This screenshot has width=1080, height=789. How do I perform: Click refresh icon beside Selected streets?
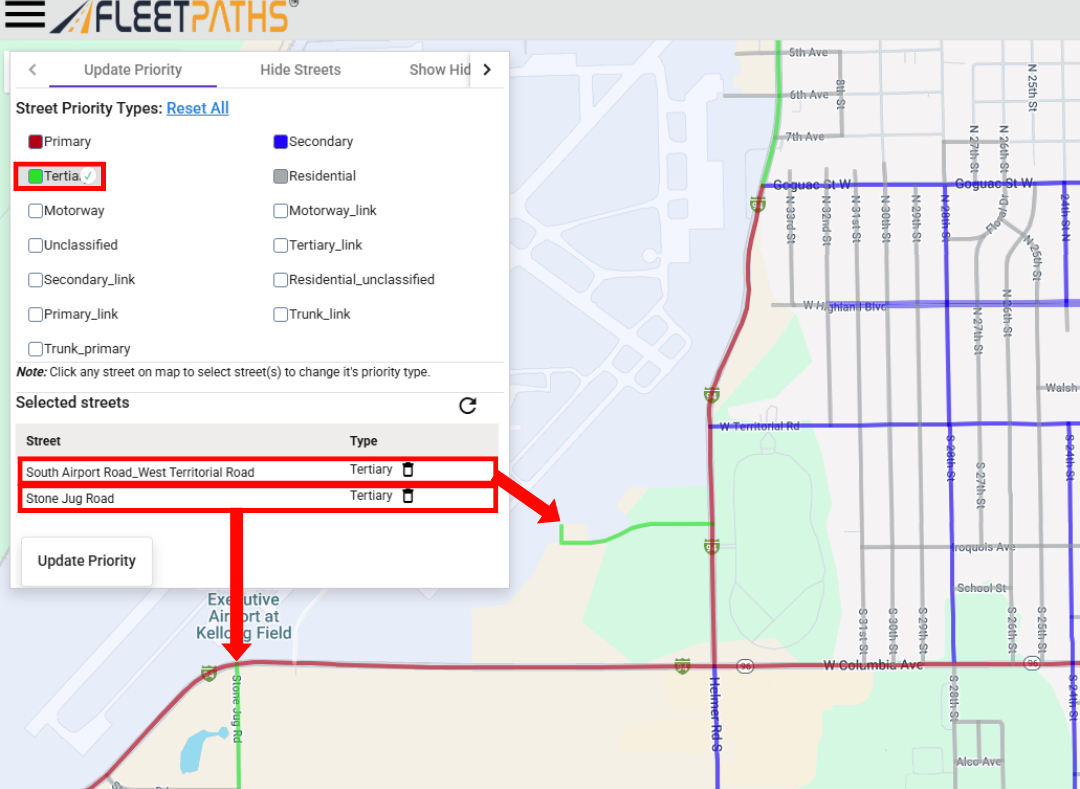point(467,405)
